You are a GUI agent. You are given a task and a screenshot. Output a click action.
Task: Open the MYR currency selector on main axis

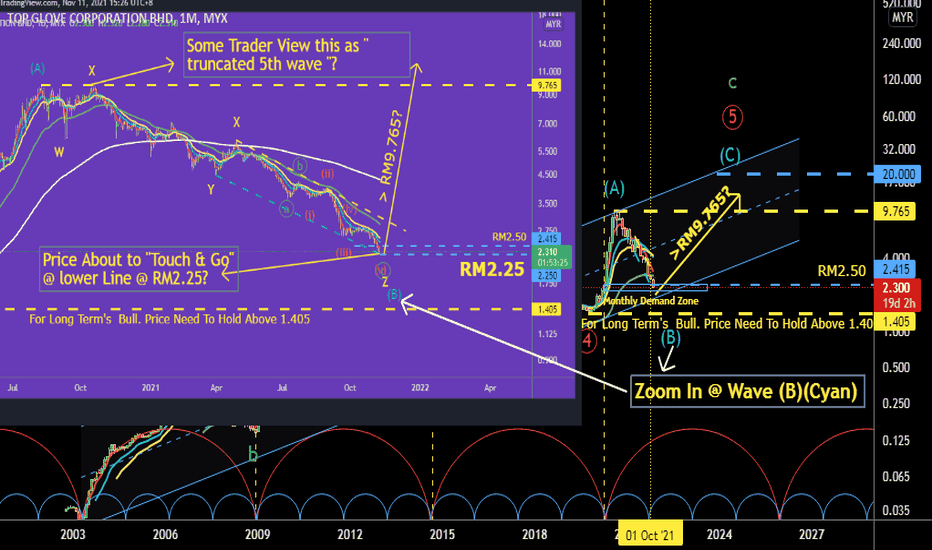[x=902, y=18]
